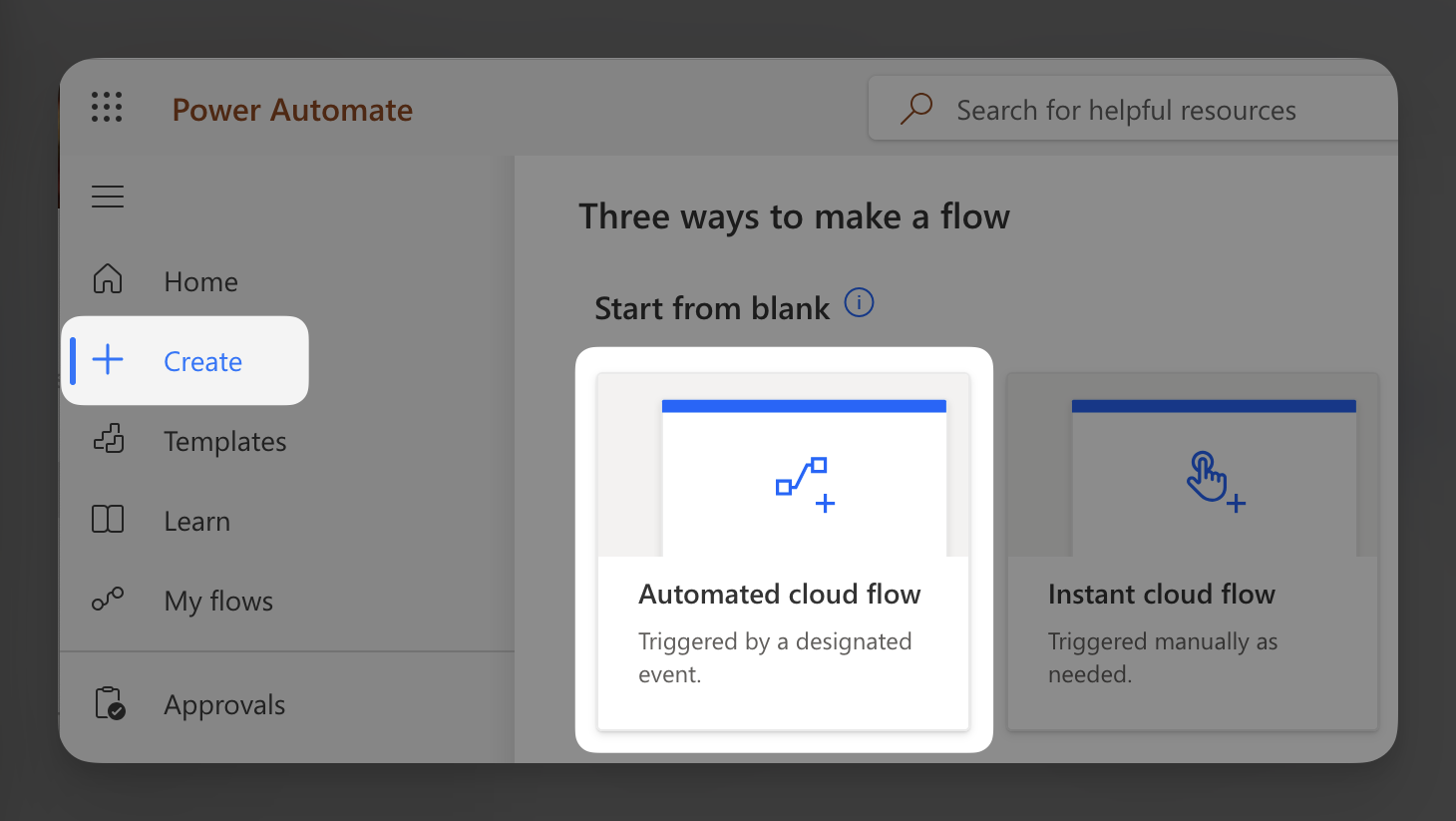Click the My flows icon
Image resolution: width=1456 pixels, height=821 pixels.
click(x=108, y=600)
